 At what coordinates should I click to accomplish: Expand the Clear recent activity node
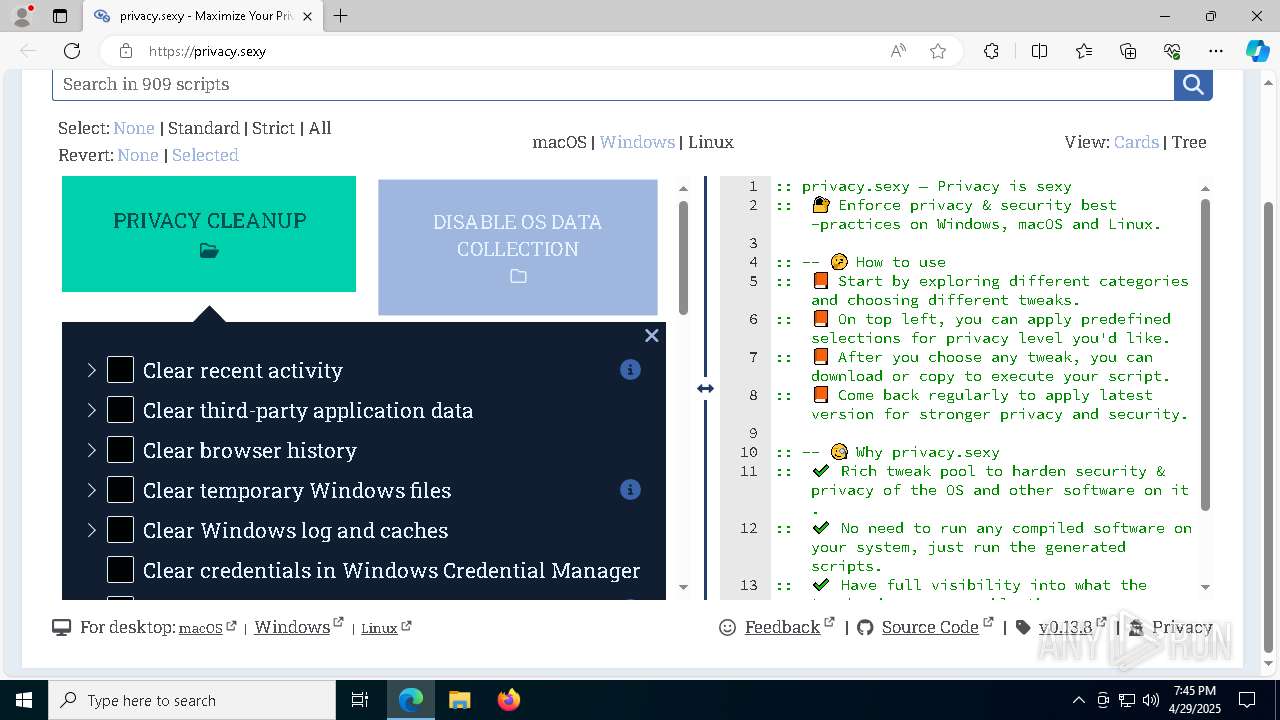(x=92, y=370)
